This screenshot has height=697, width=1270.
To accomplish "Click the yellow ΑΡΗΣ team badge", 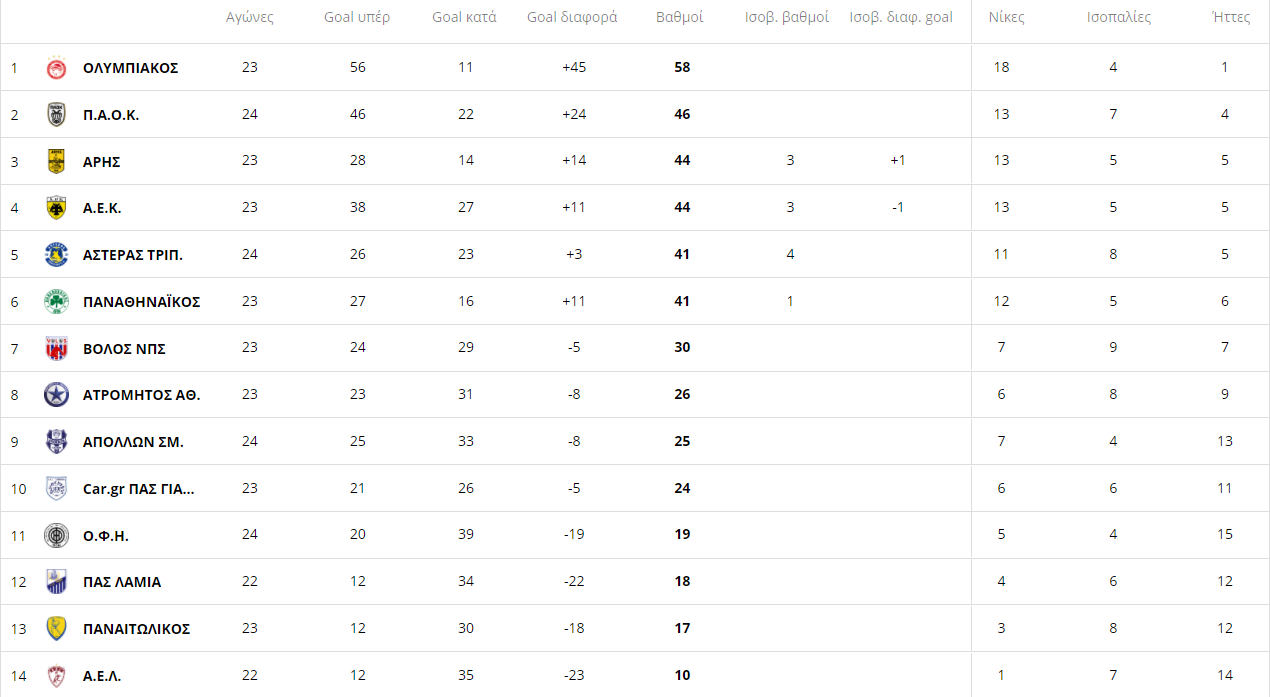I will pos(56,161).
